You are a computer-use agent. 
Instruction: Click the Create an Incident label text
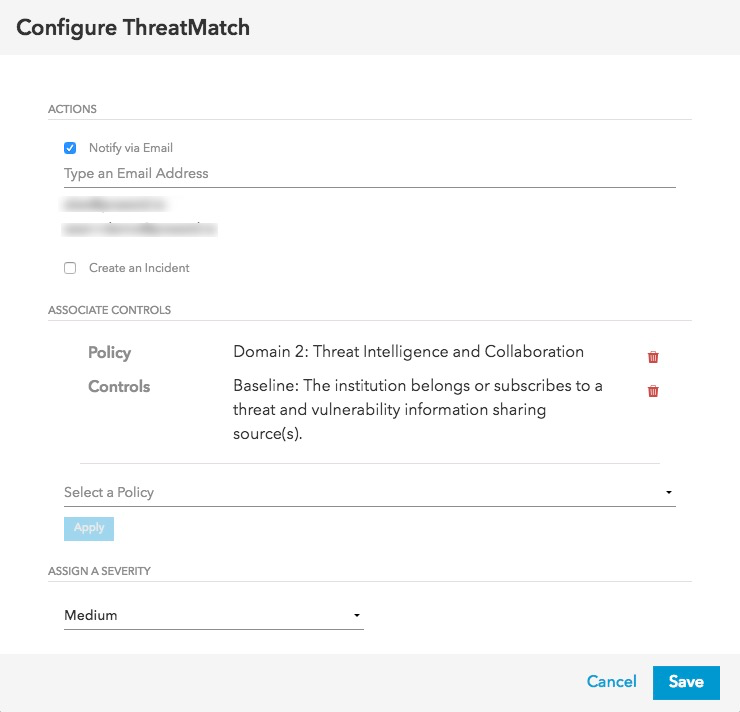click(x=139, y=268)
